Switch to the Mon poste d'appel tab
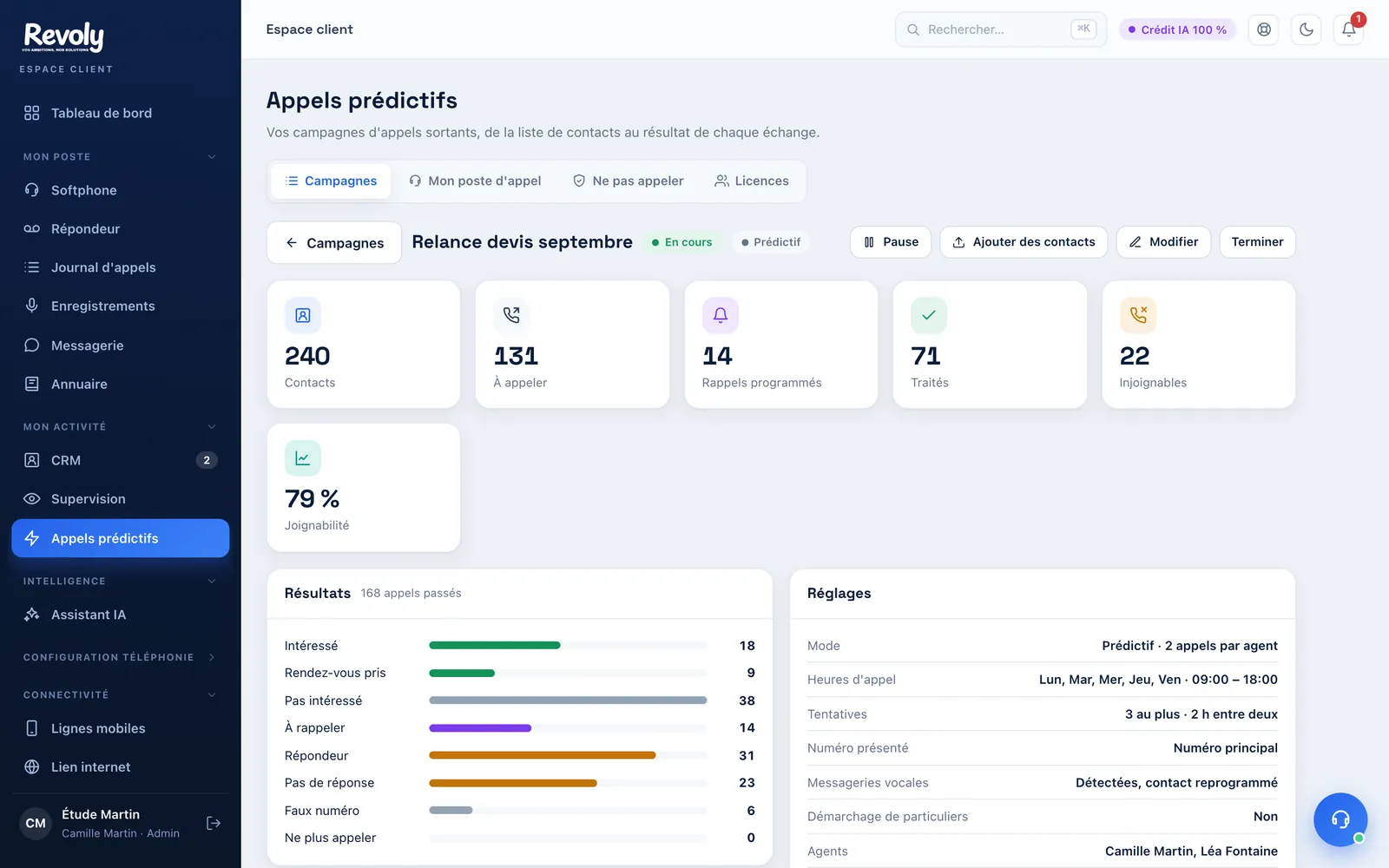The width and height of the screenshot is (1389, 868). point(475,181)
